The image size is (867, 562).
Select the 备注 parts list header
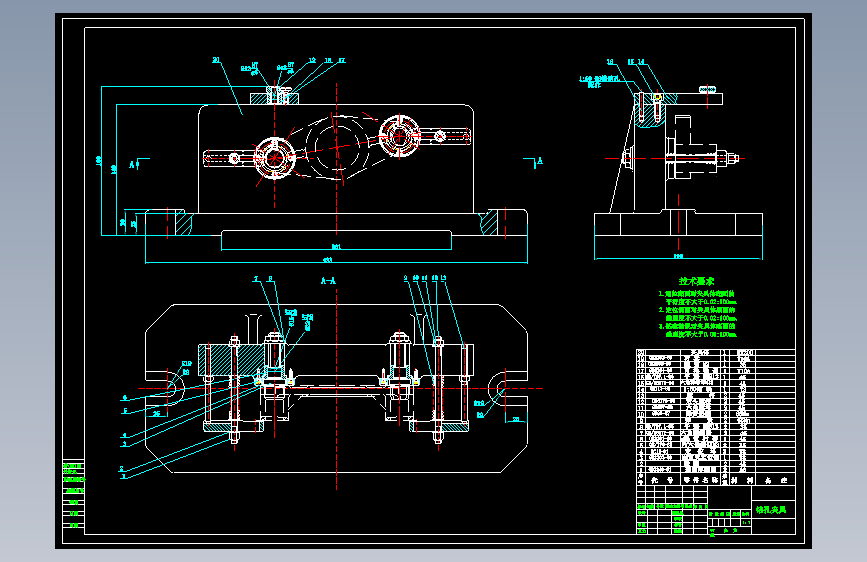click(x=776, y=480)
